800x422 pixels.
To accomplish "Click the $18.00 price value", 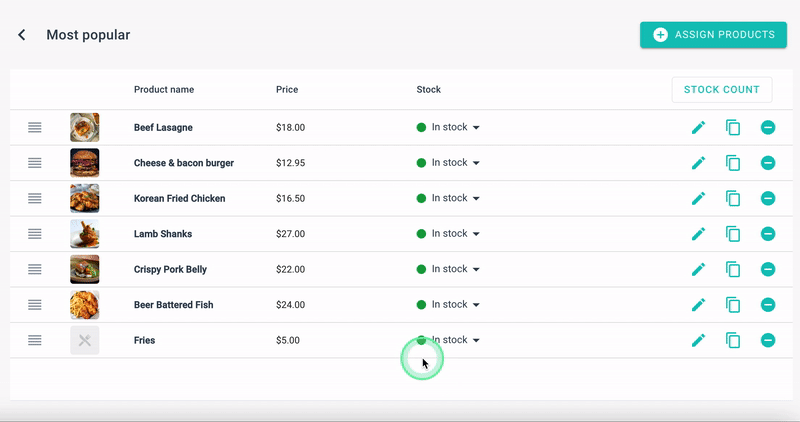I will point(290,128).
